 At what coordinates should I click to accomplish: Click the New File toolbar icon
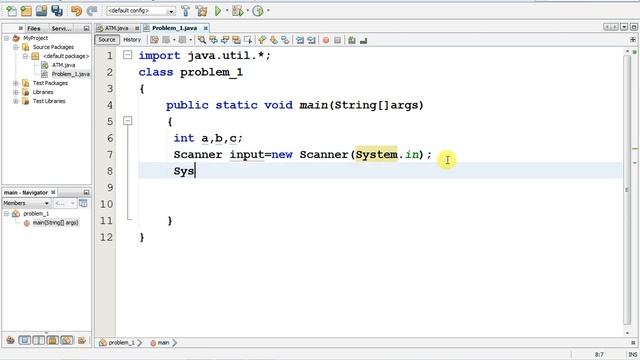pyautogui.click(x=11, y=11)
